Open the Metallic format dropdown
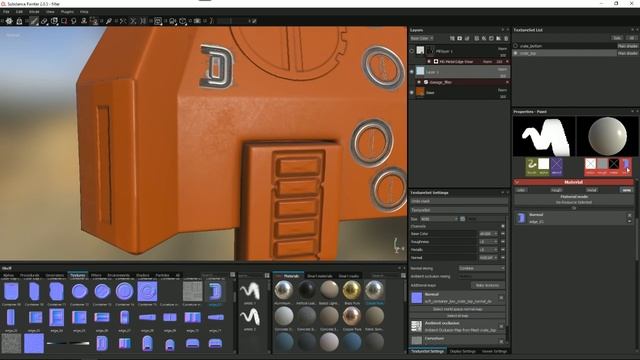The height and width of the screenshot is (360, 640). (488, 249)
